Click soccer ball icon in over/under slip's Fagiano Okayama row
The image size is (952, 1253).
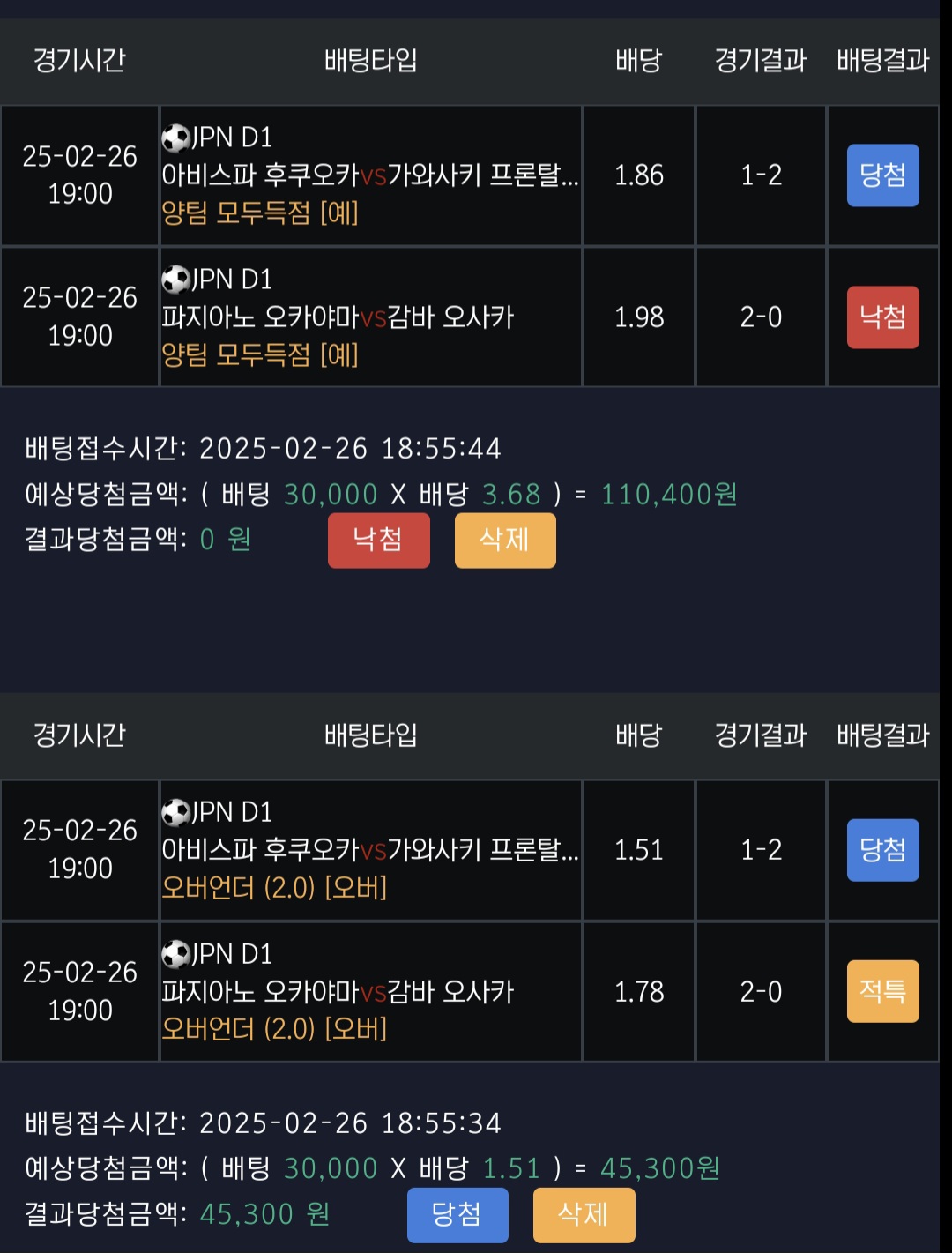tap(176, 955)
